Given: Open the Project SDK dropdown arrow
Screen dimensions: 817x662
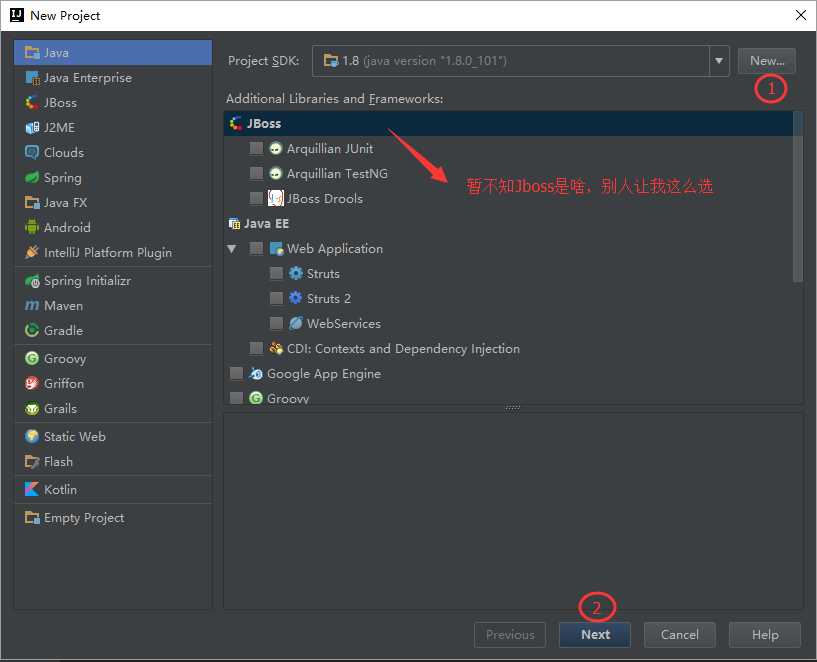Looking at the screenshot, I should [719, 61].
